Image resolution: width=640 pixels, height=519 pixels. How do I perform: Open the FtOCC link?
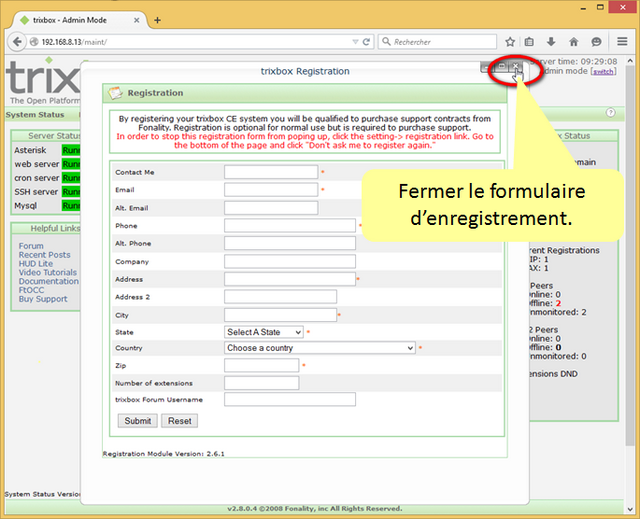pos(31,290)
